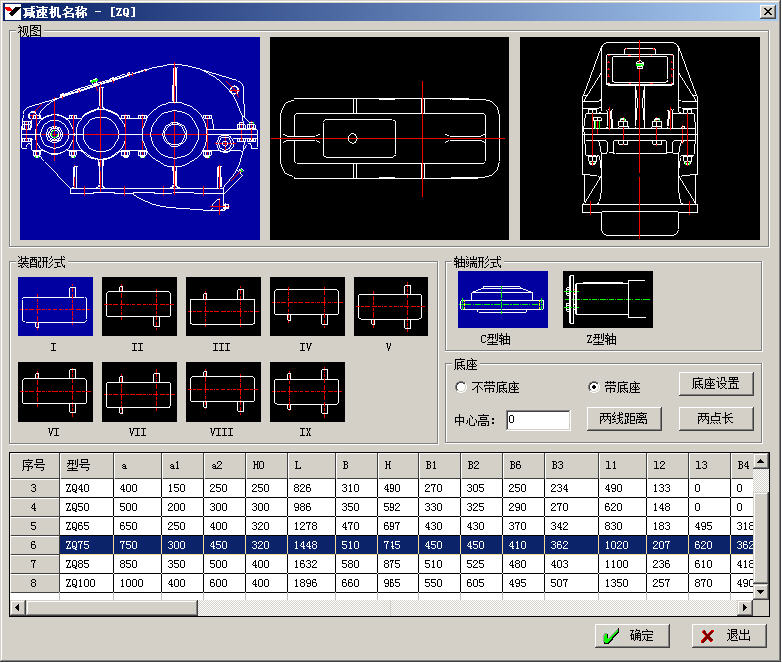The width and height of the screenshot is (782, 663).
Task: Click the 退出 button to exit
Action: (729, 636)
